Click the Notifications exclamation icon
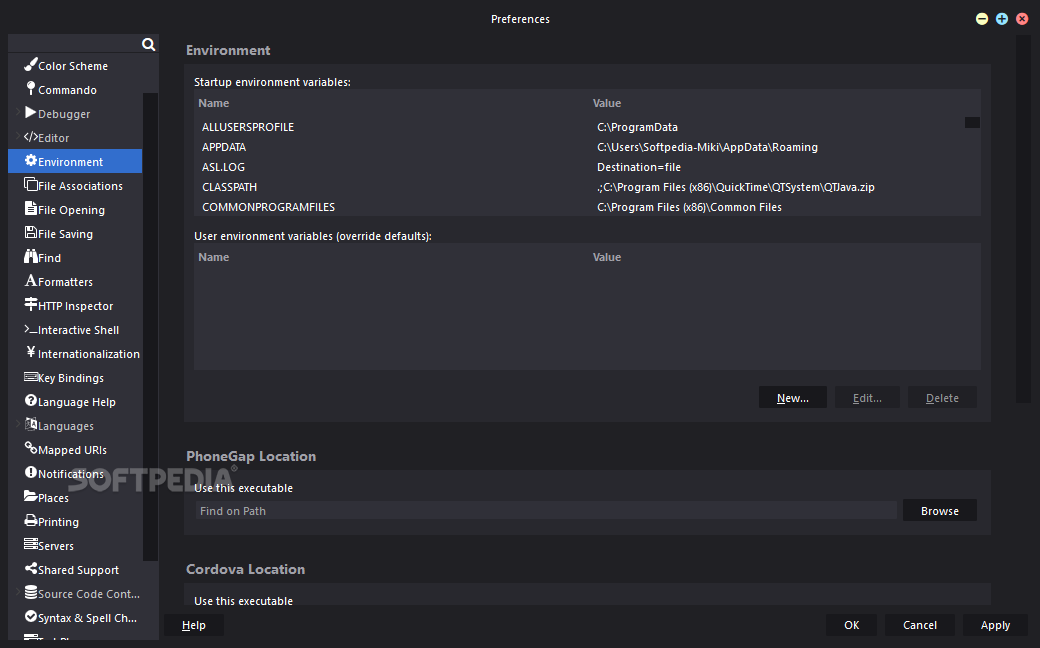The image size is (1040, 648). (x=31, y=472)
